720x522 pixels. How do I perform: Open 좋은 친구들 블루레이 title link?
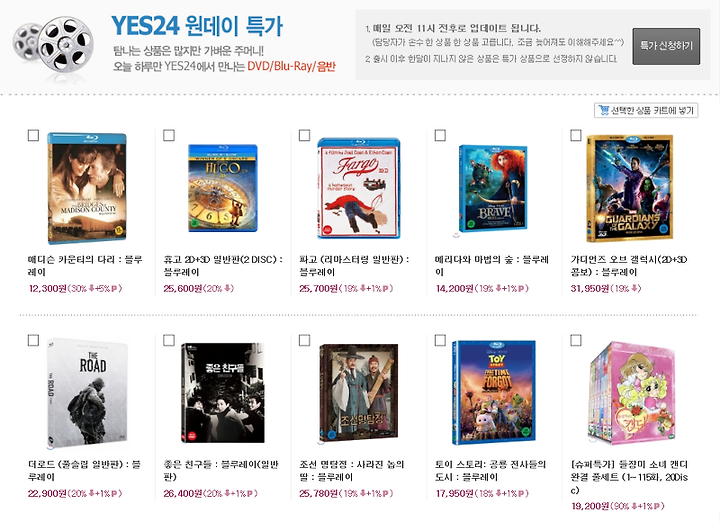coord(221,471)
